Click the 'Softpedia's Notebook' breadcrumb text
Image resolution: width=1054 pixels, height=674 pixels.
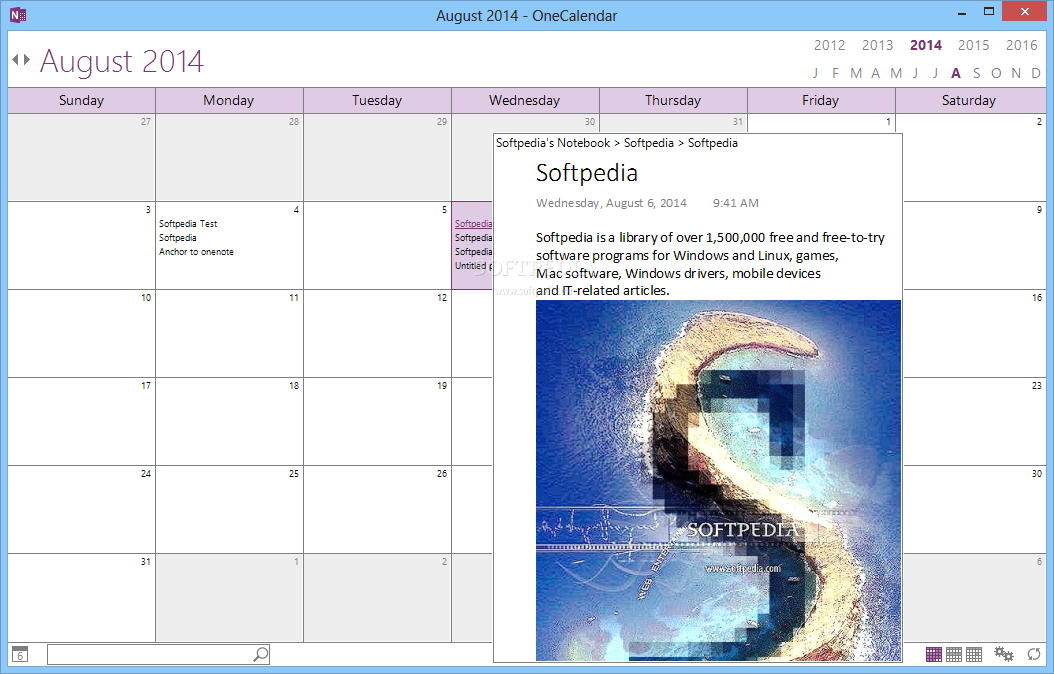(x=553, y=143)
